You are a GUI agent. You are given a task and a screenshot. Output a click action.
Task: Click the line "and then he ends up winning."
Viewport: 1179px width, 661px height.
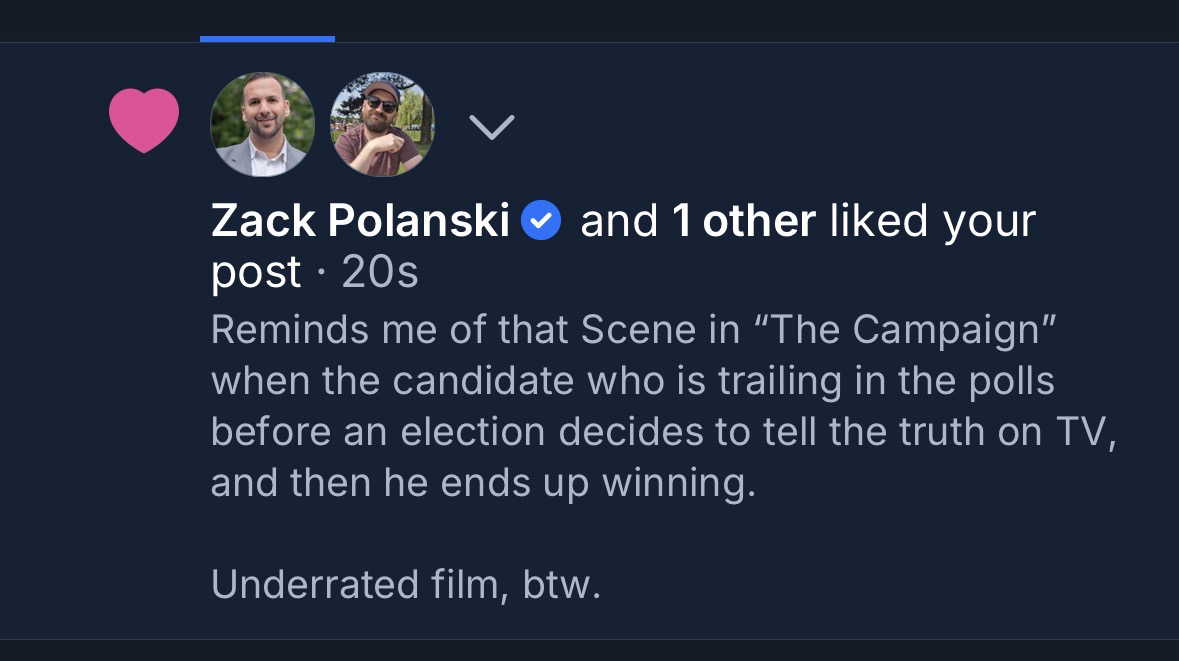click(483, 483)
